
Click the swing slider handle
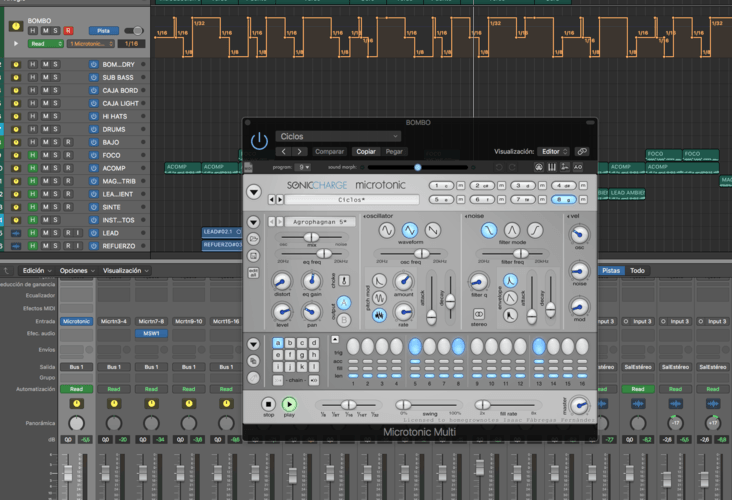pos(403,405)
